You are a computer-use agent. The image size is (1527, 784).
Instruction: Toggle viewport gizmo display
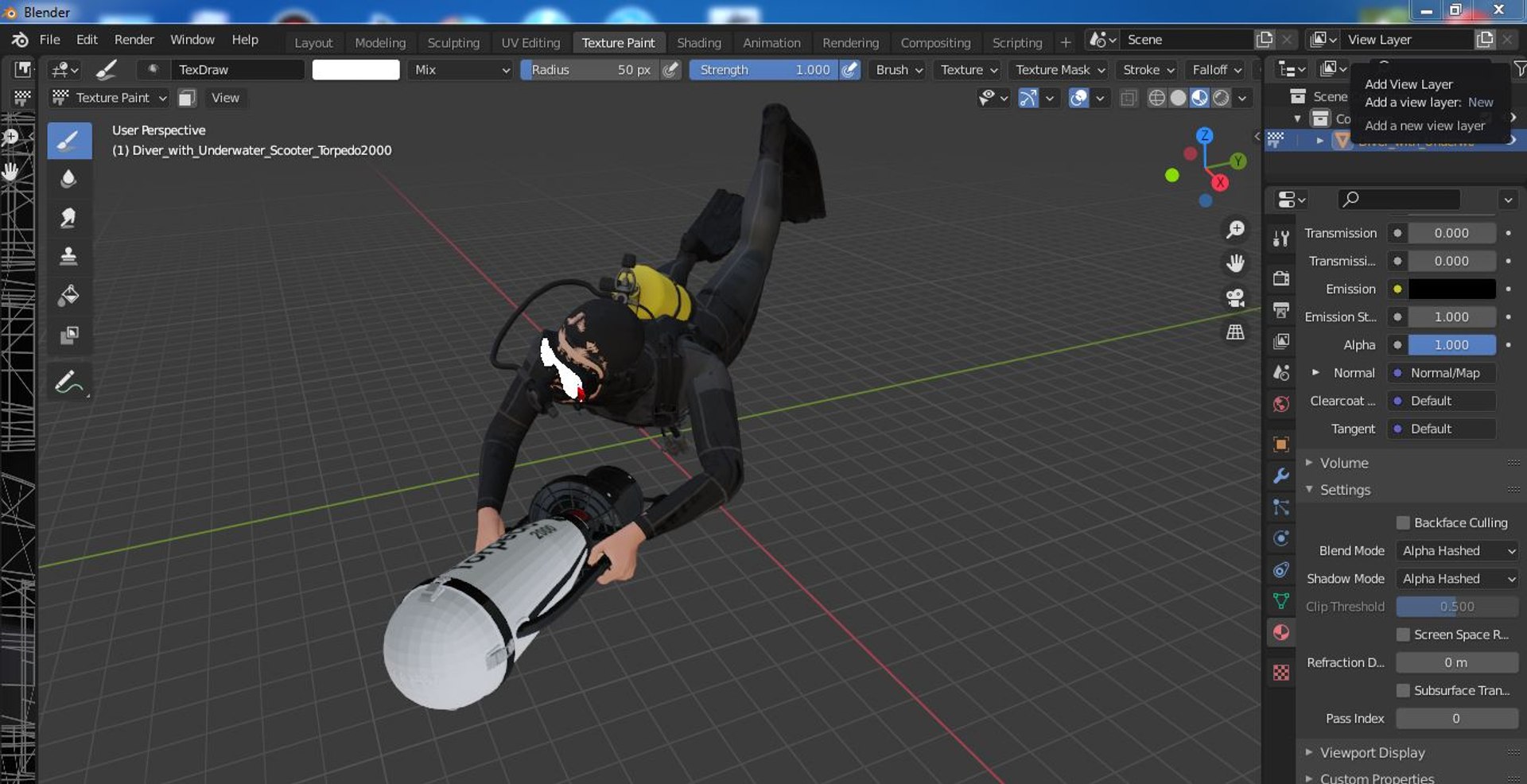tap(1028, 98)
